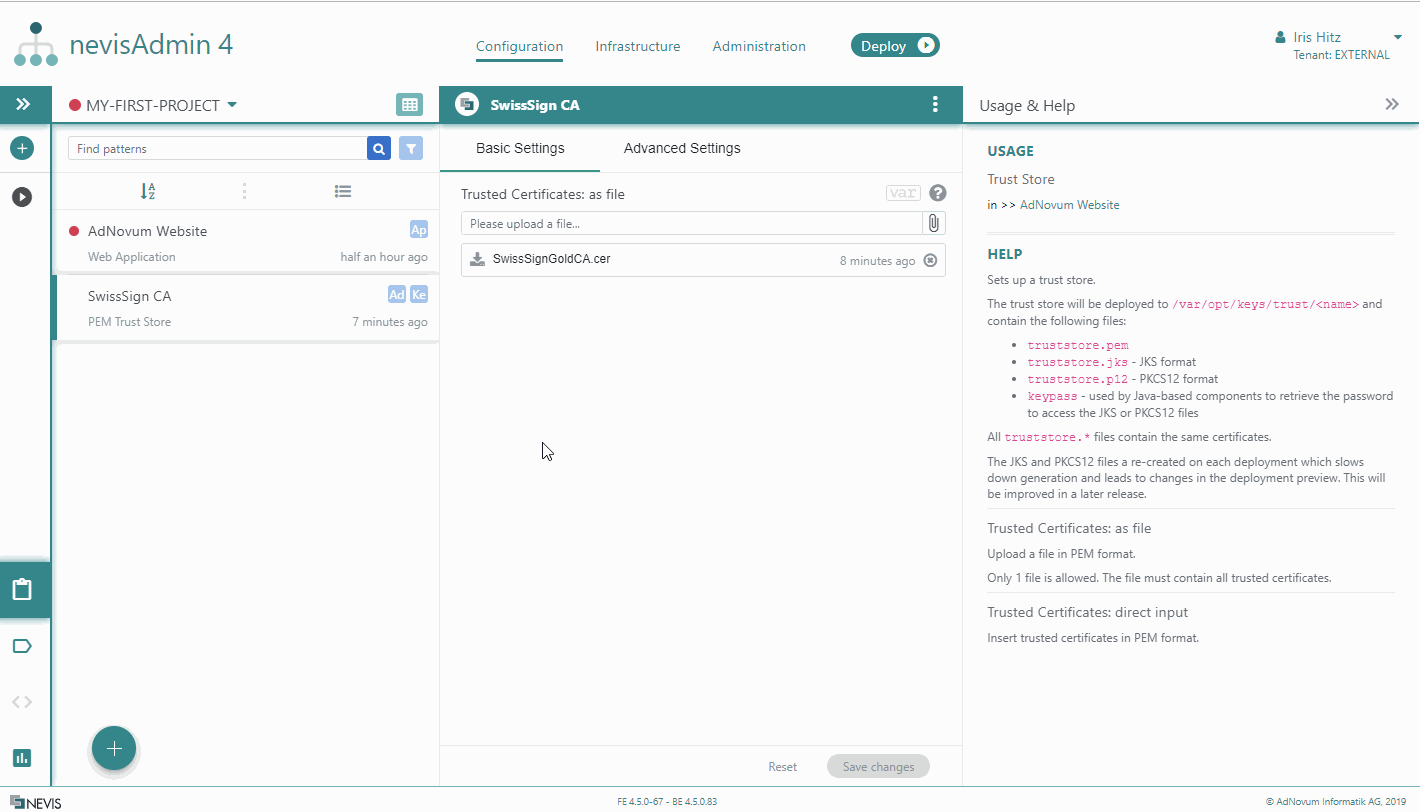
Task: Click the Ap badge on AdNovum Website
Action: click(x=419, y=230)
